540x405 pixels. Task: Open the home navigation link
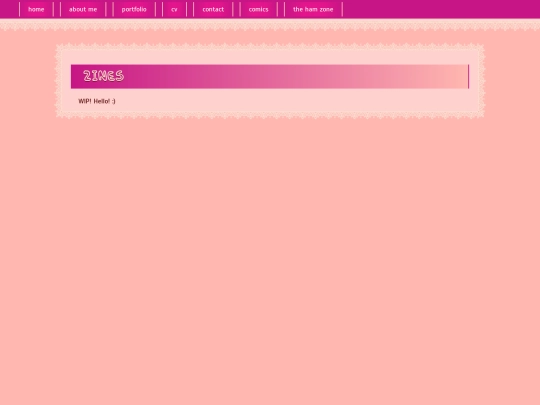(36, 9)
